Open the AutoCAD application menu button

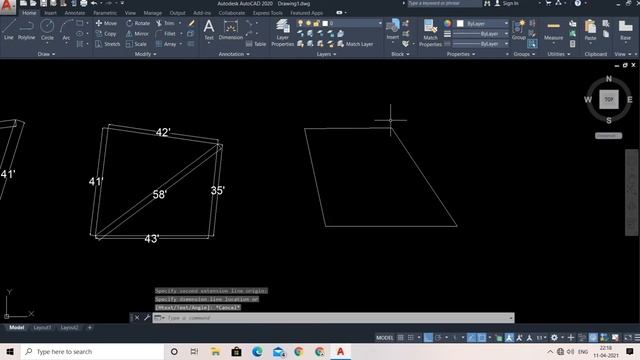click(x=7, y=6)
